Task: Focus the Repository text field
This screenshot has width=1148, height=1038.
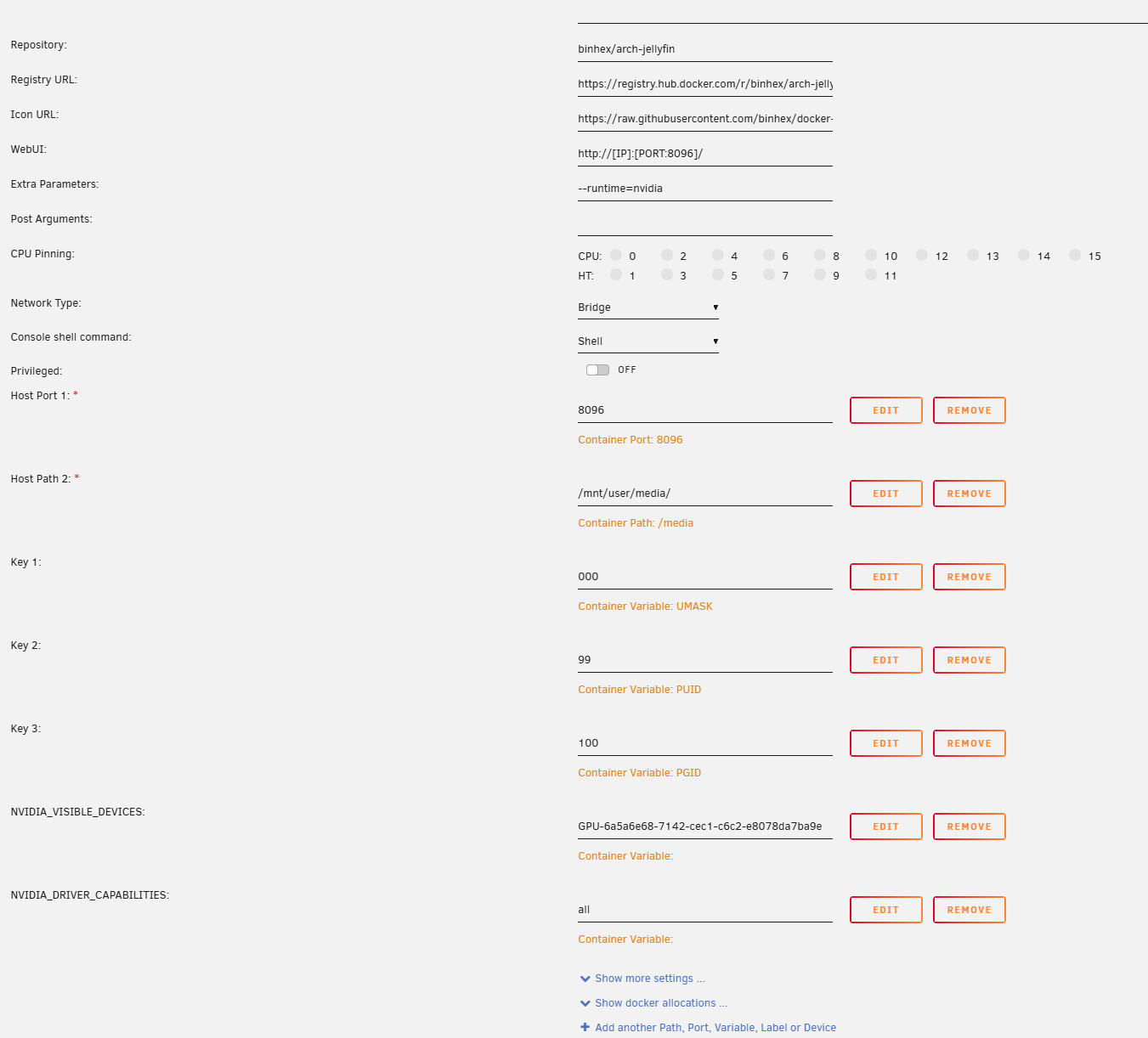Action: pos(704,49)
